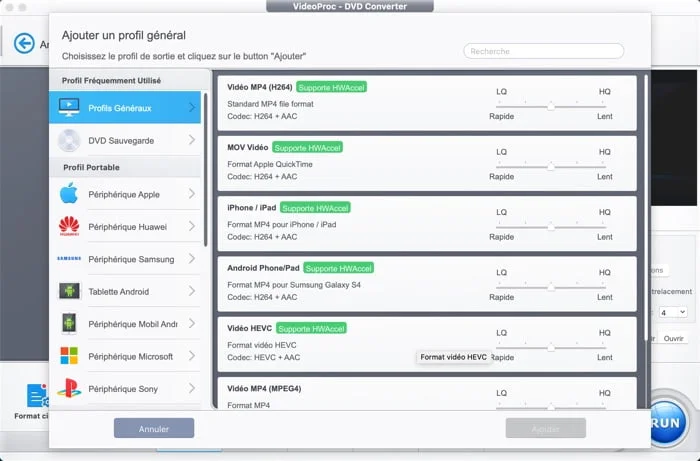
Task: Click 'Standard MP4 file format' description
Action: click(x=271, y=104)
